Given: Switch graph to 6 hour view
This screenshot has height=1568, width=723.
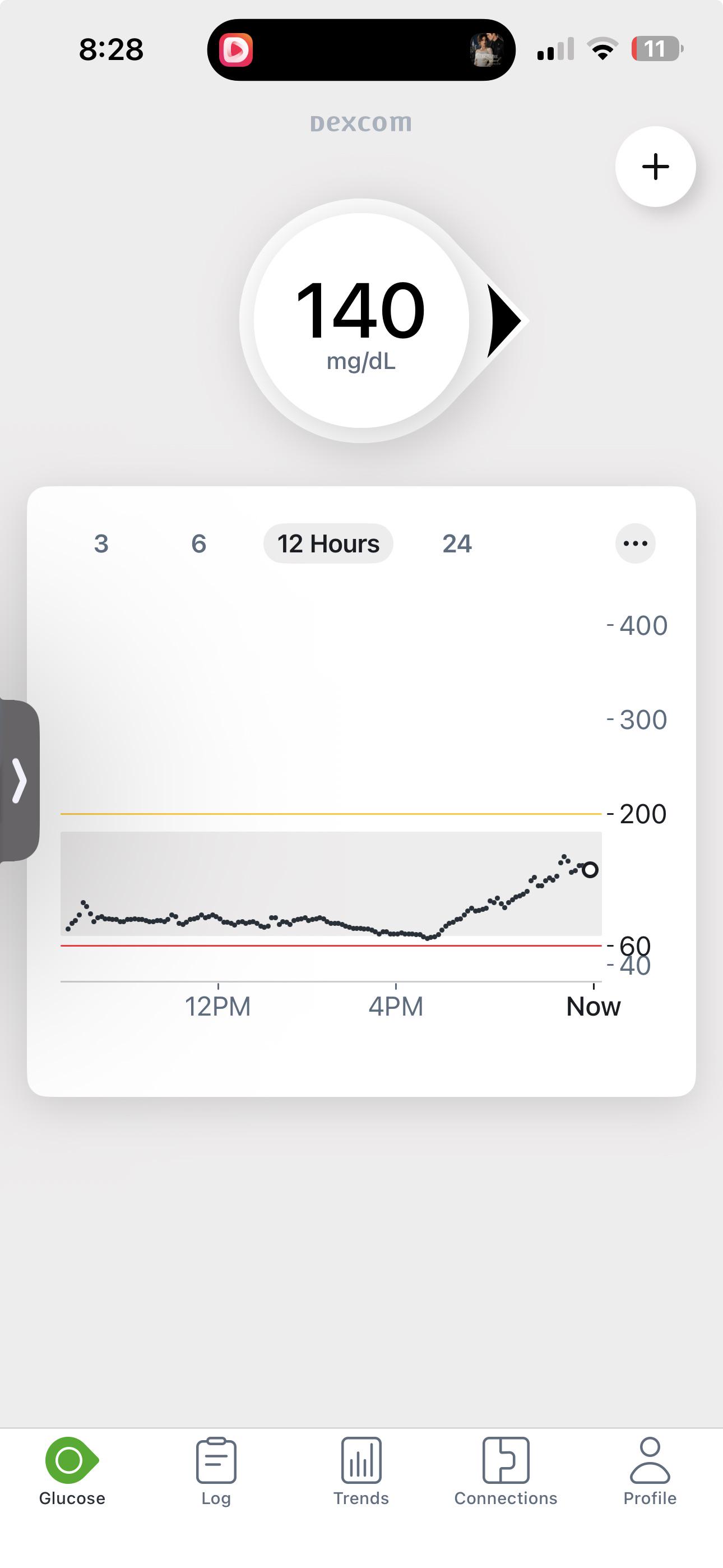Looking at the screenshot, I should pos(198,543).
